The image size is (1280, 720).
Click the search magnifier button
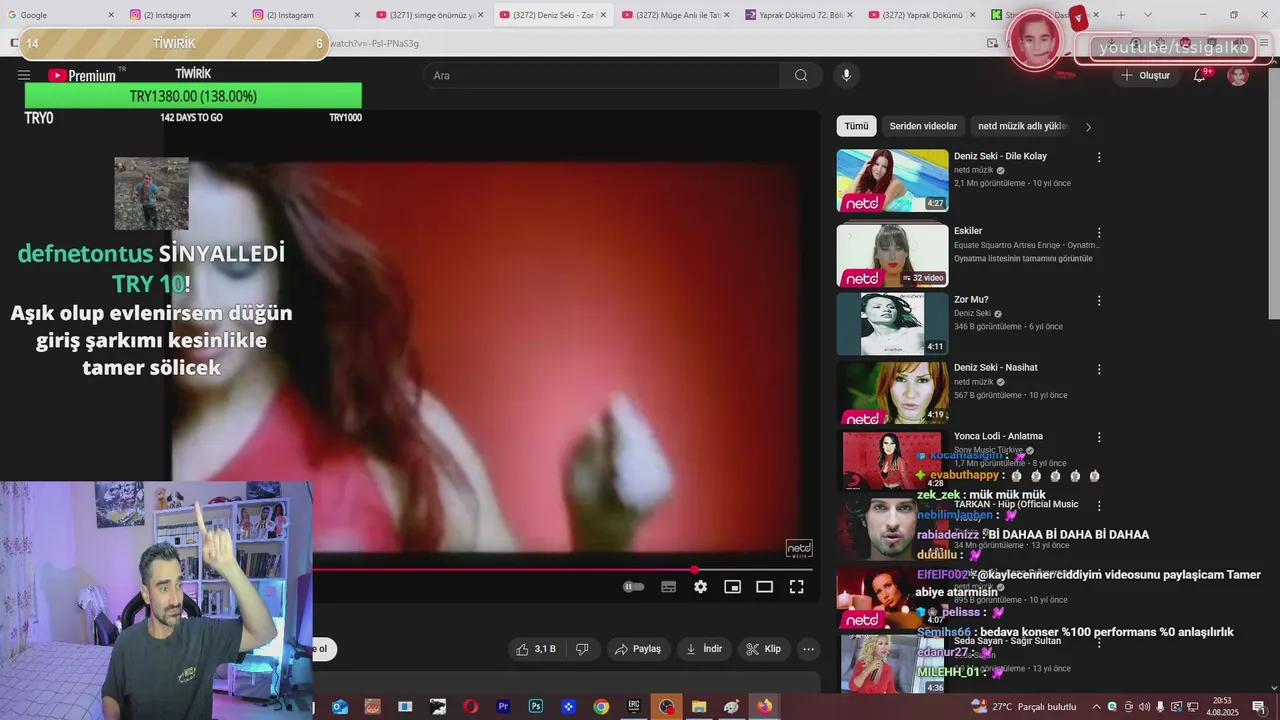point(801,75)
